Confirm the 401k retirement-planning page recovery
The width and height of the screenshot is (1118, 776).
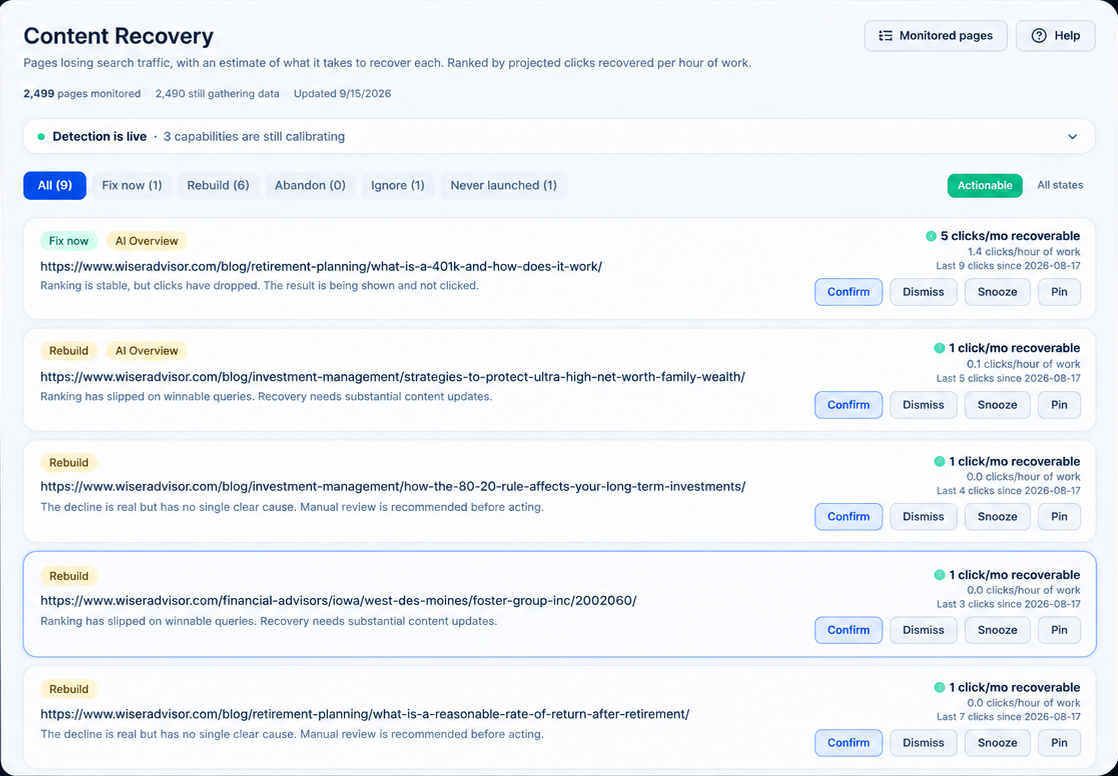pyautogui.click(x=848, y=292)
